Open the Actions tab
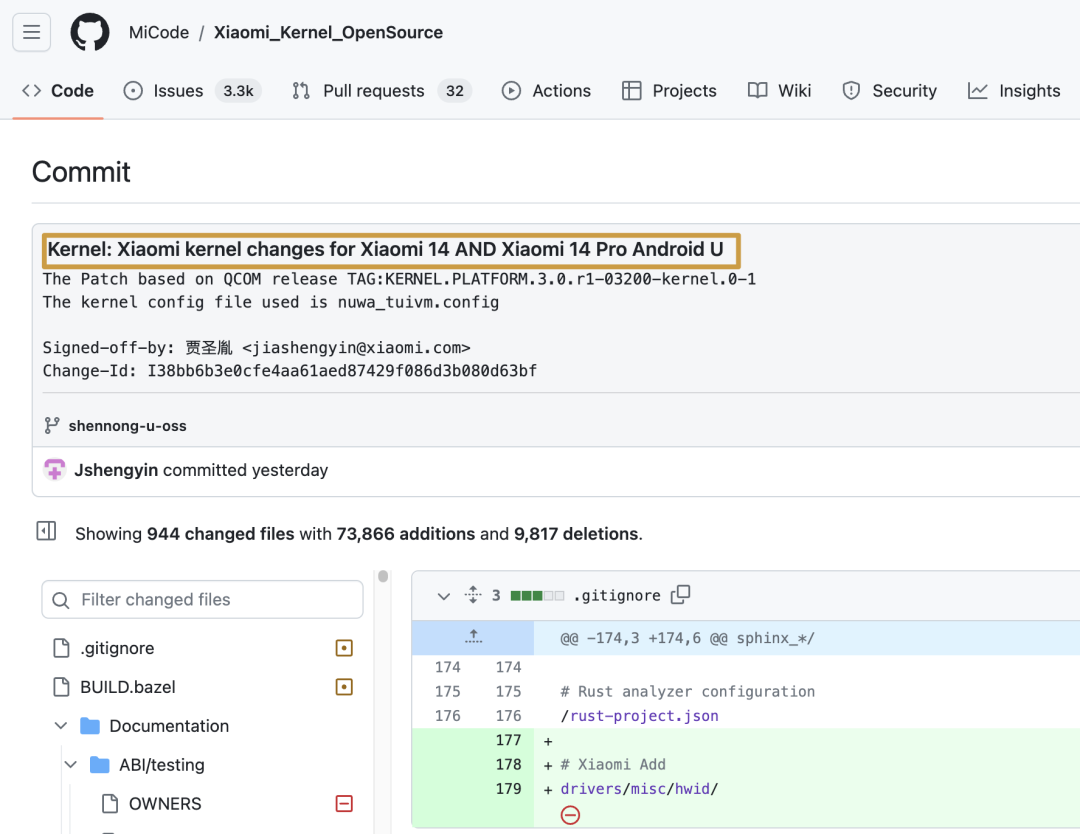This screenshot has width=1080, height=834. pos(546,91)
